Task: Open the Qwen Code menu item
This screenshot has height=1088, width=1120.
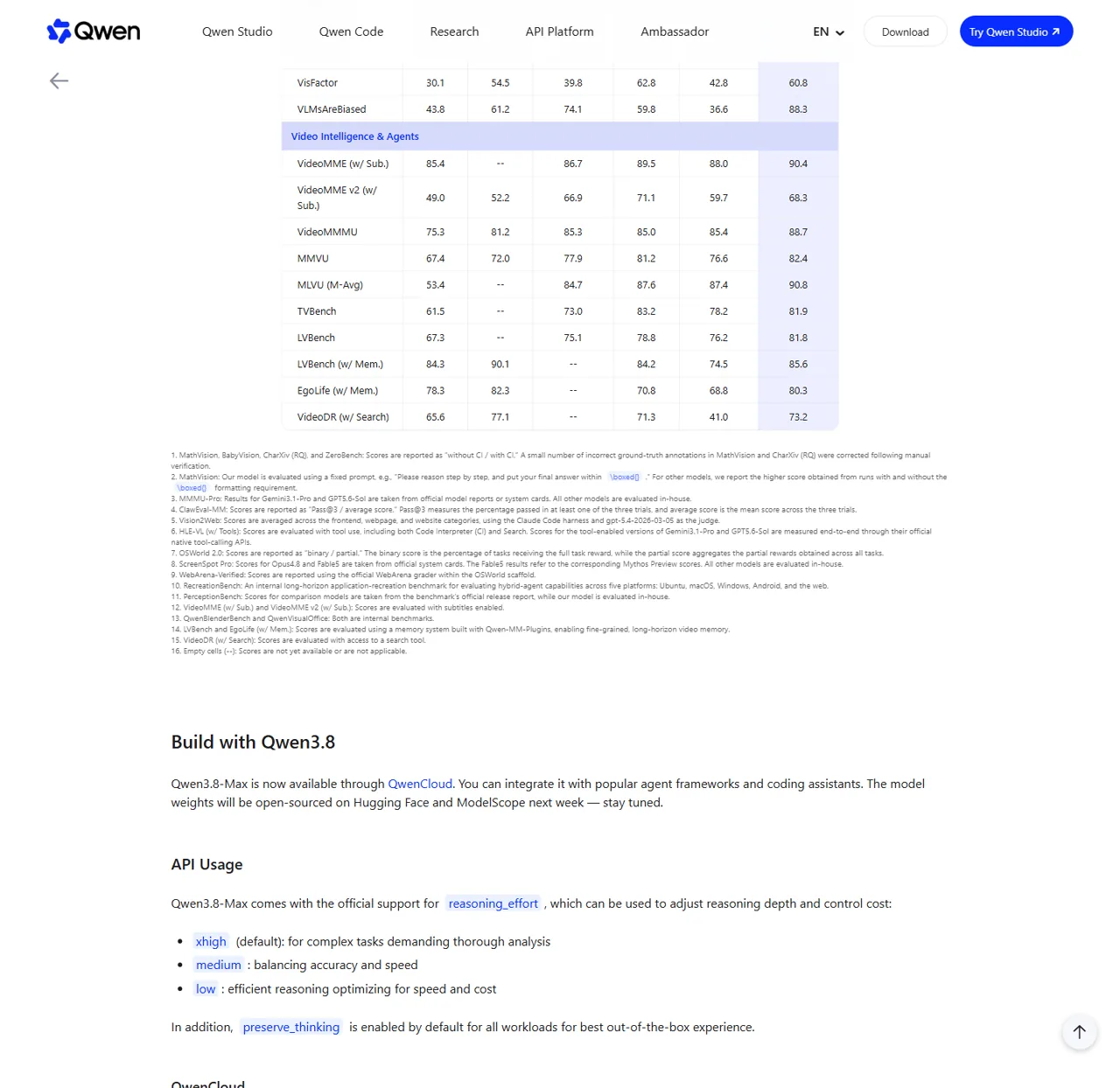Action: pos(351,31)
